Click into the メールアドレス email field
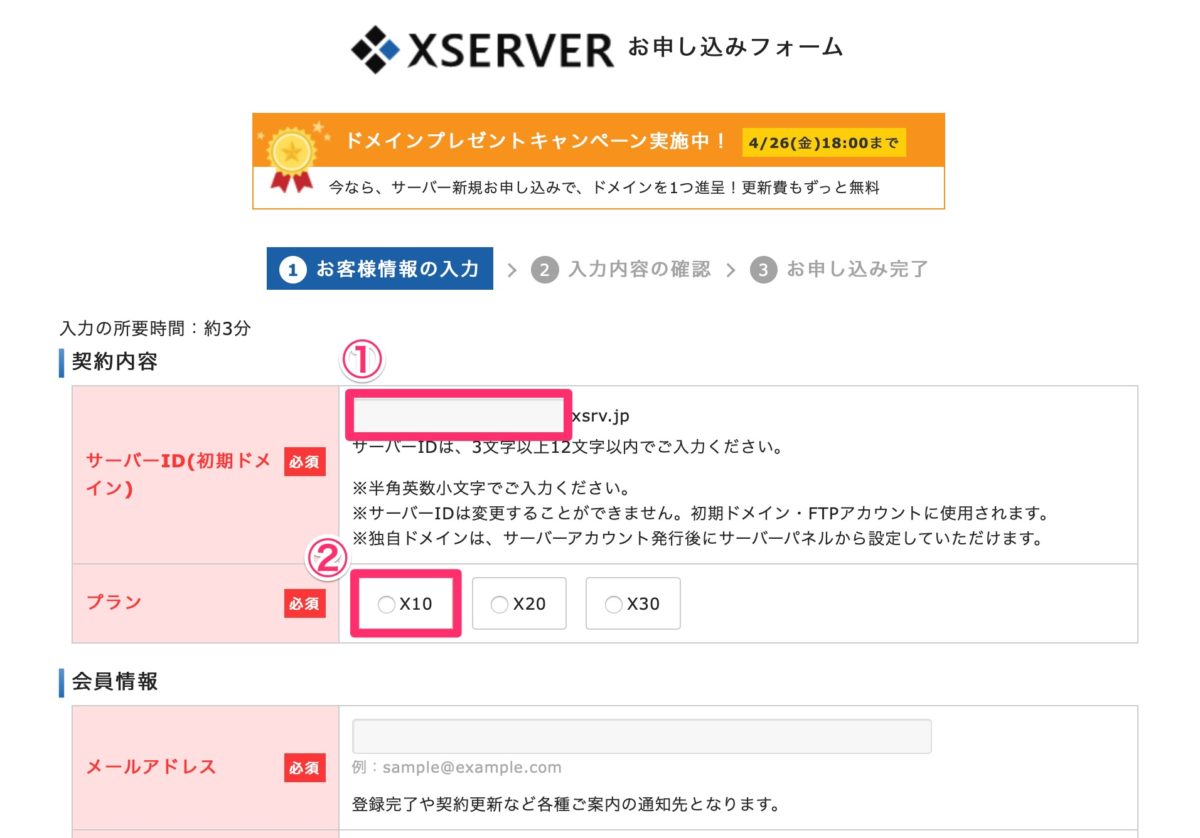Viewport: 1200px width, 838px height. point(642,736)
